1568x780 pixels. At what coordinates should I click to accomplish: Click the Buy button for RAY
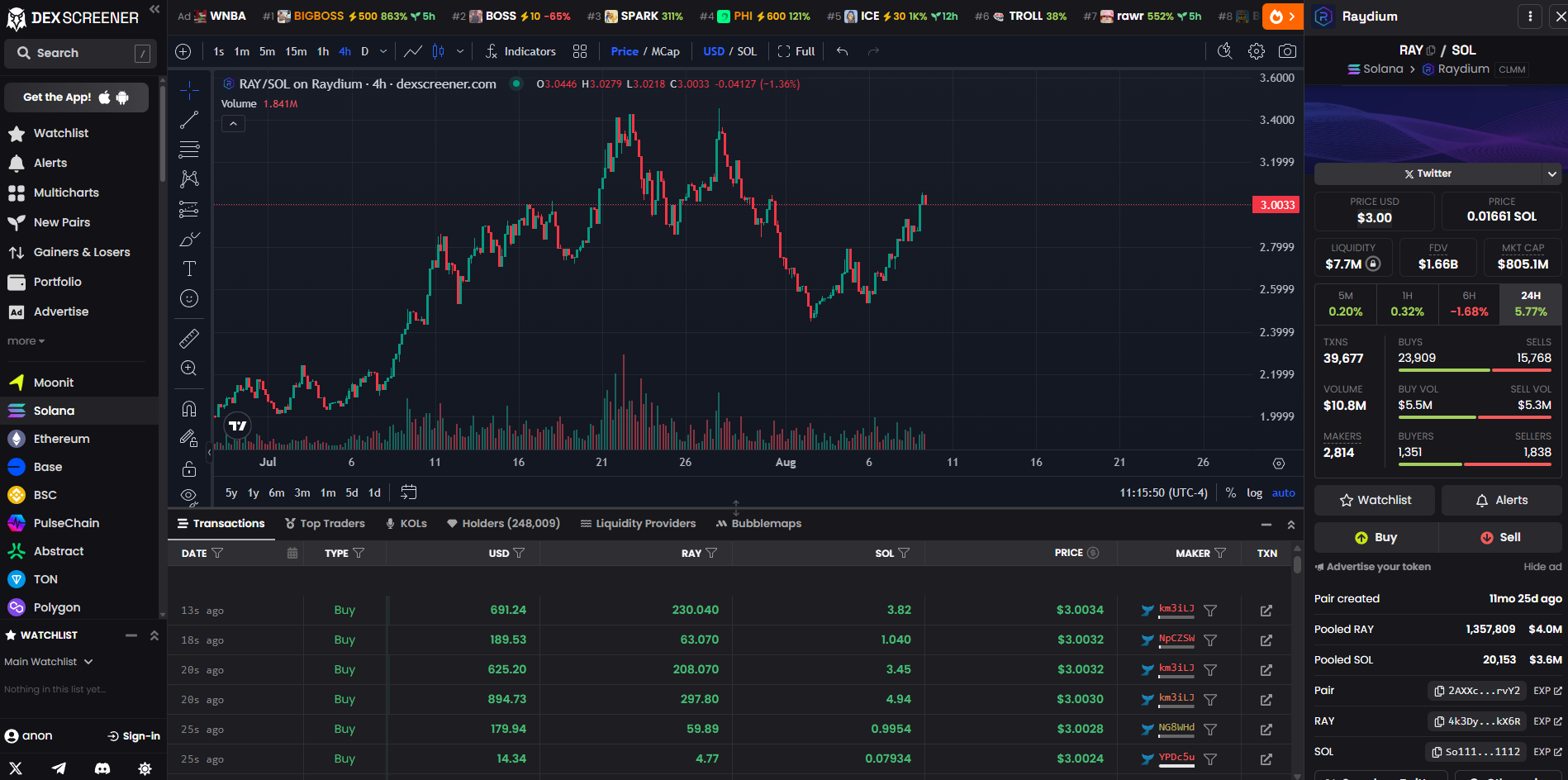pyautogui.click(x=1376, y=537)
